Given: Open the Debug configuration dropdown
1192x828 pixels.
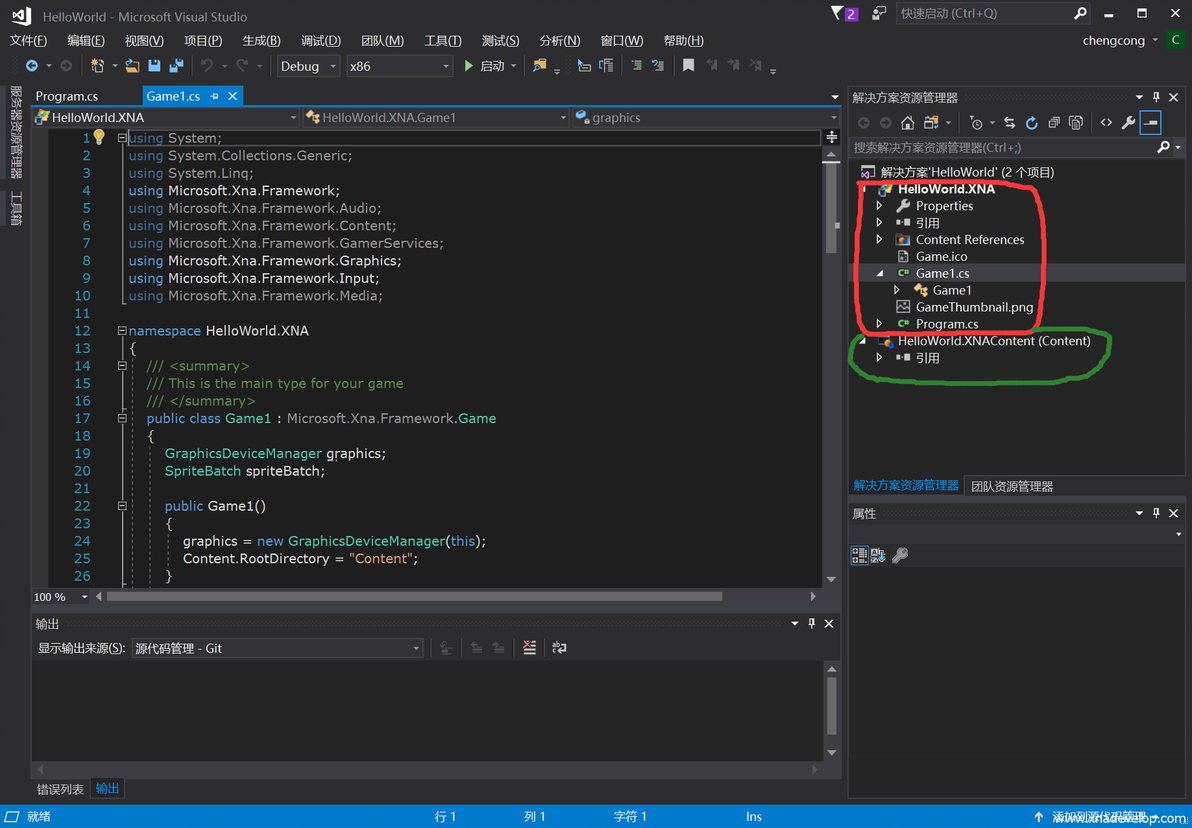Looking at the screenshot, I should pyautogui.click(x=308, y=66).
